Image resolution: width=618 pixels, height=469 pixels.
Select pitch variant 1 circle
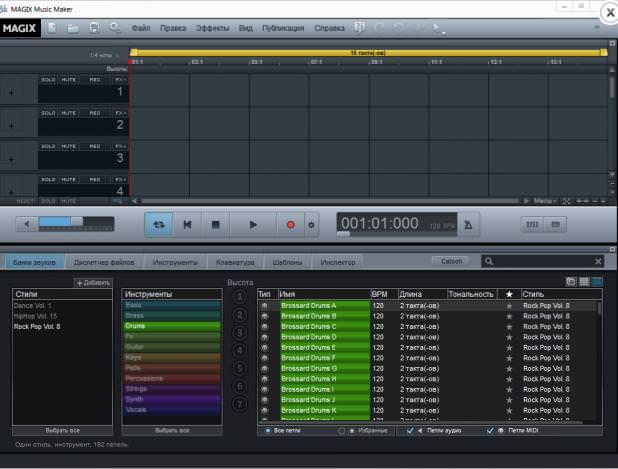pos(239,297)
